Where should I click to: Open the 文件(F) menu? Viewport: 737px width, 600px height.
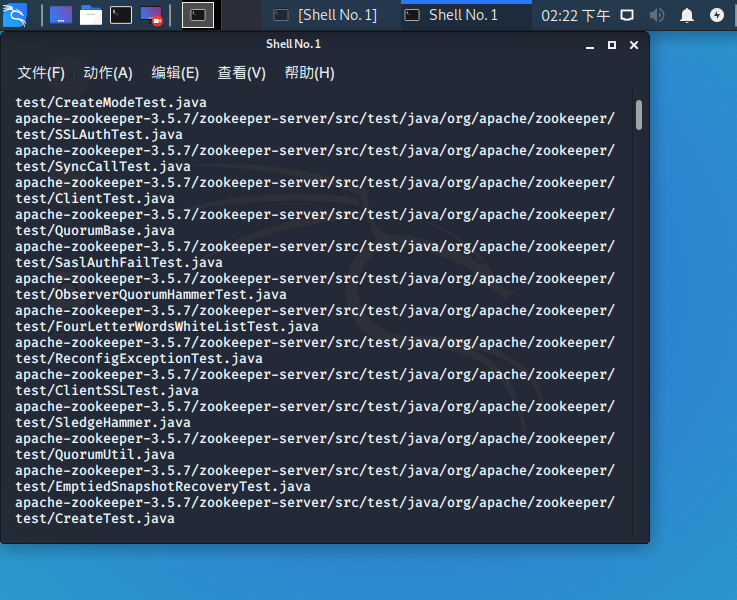(x=41, y=73)
